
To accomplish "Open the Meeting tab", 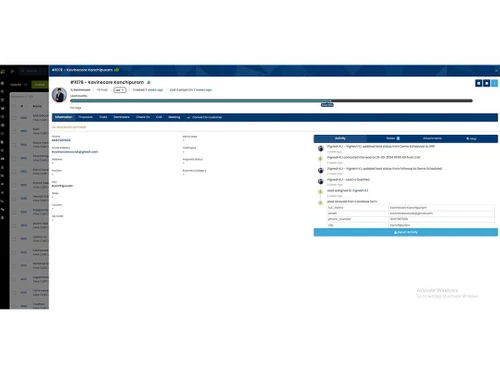I will tap(174, 117).
